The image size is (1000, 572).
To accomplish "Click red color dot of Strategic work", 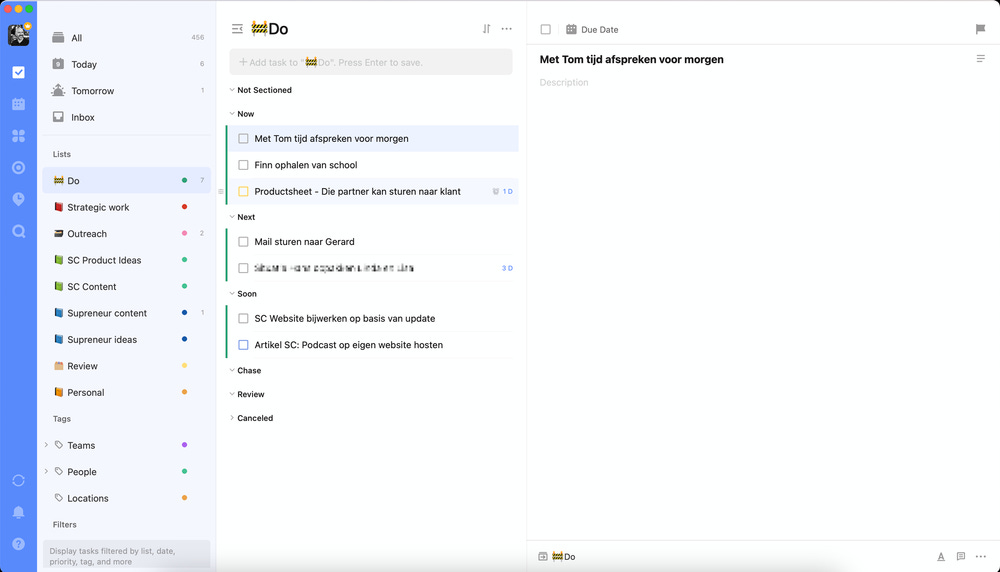I will [184, 207].
